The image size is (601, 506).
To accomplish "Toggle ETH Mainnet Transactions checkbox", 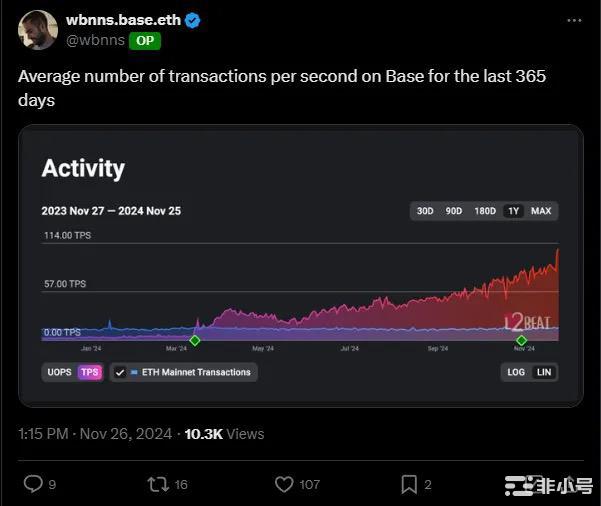I will [x=120, y=372].
